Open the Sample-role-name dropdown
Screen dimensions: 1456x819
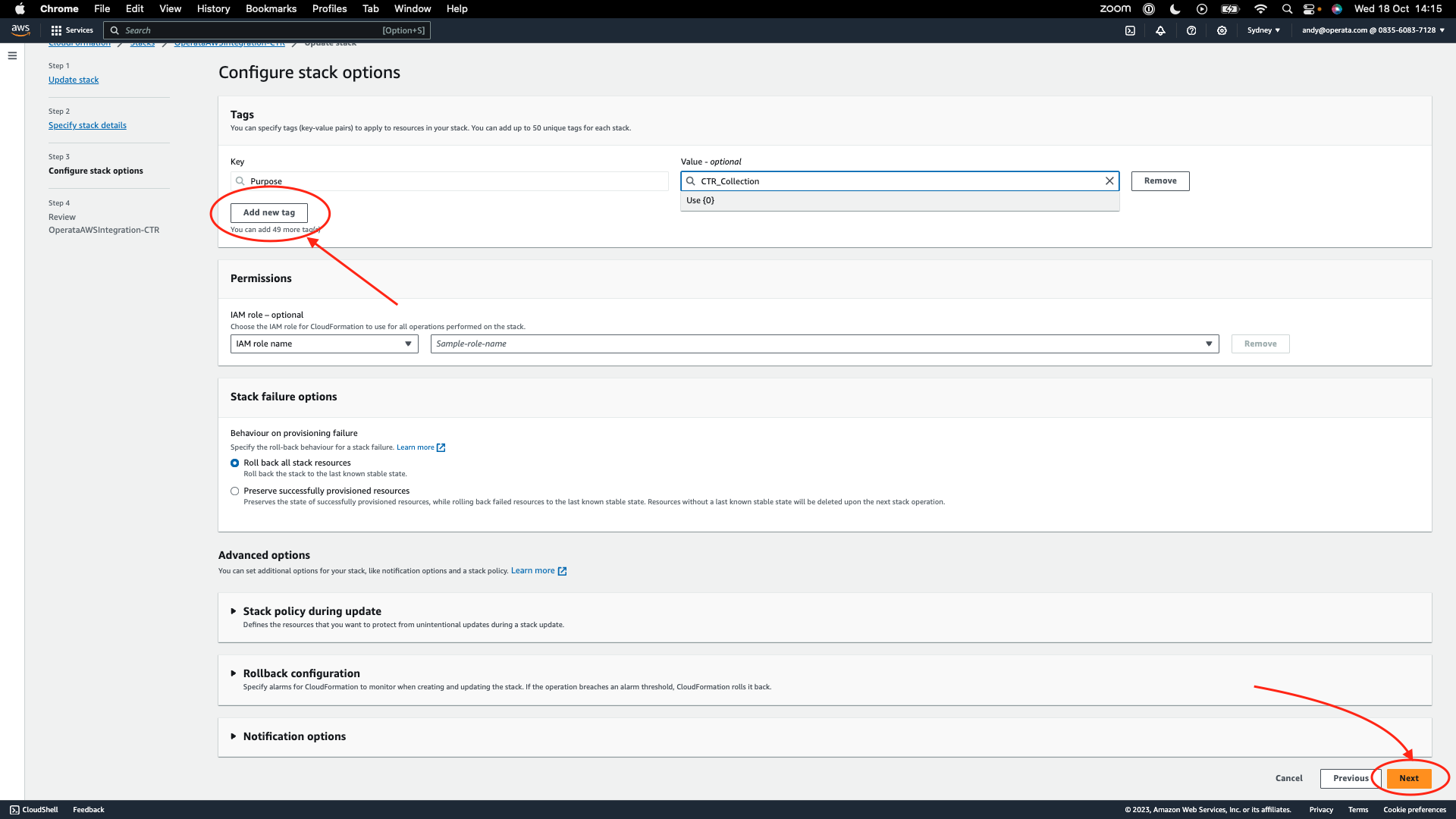pyautogui.click(x=824, y=344)
